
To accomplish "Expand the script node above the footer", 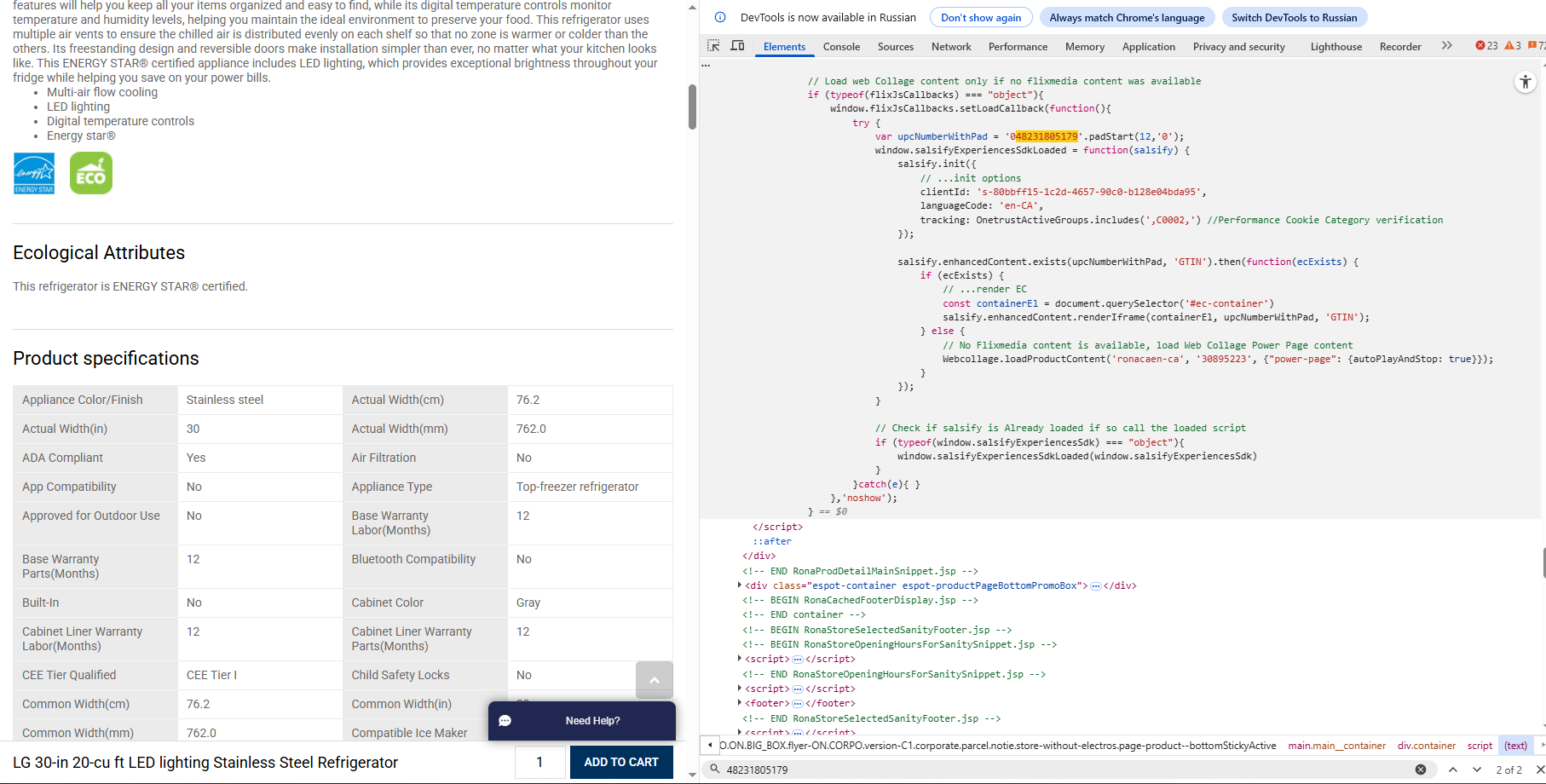I will (739, 689).
